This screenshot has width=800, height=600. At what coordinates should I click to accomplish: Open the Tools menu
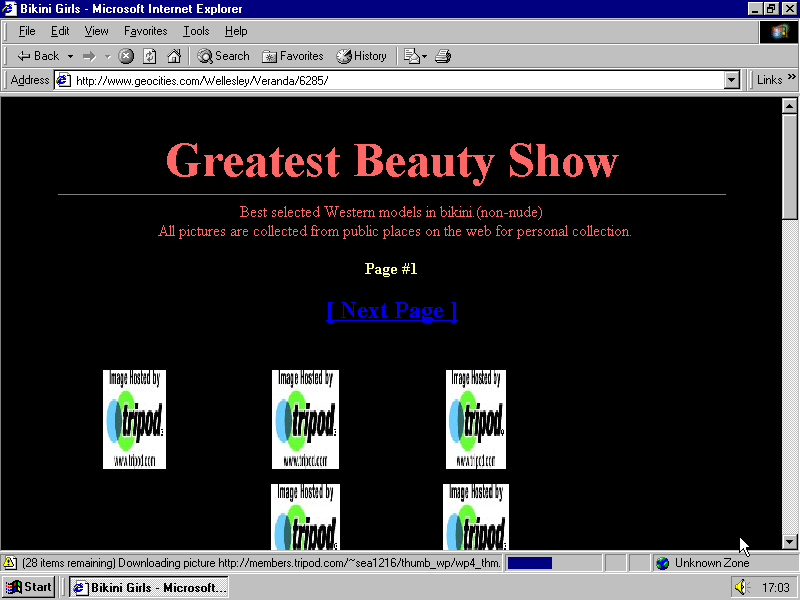click(196, 31)
